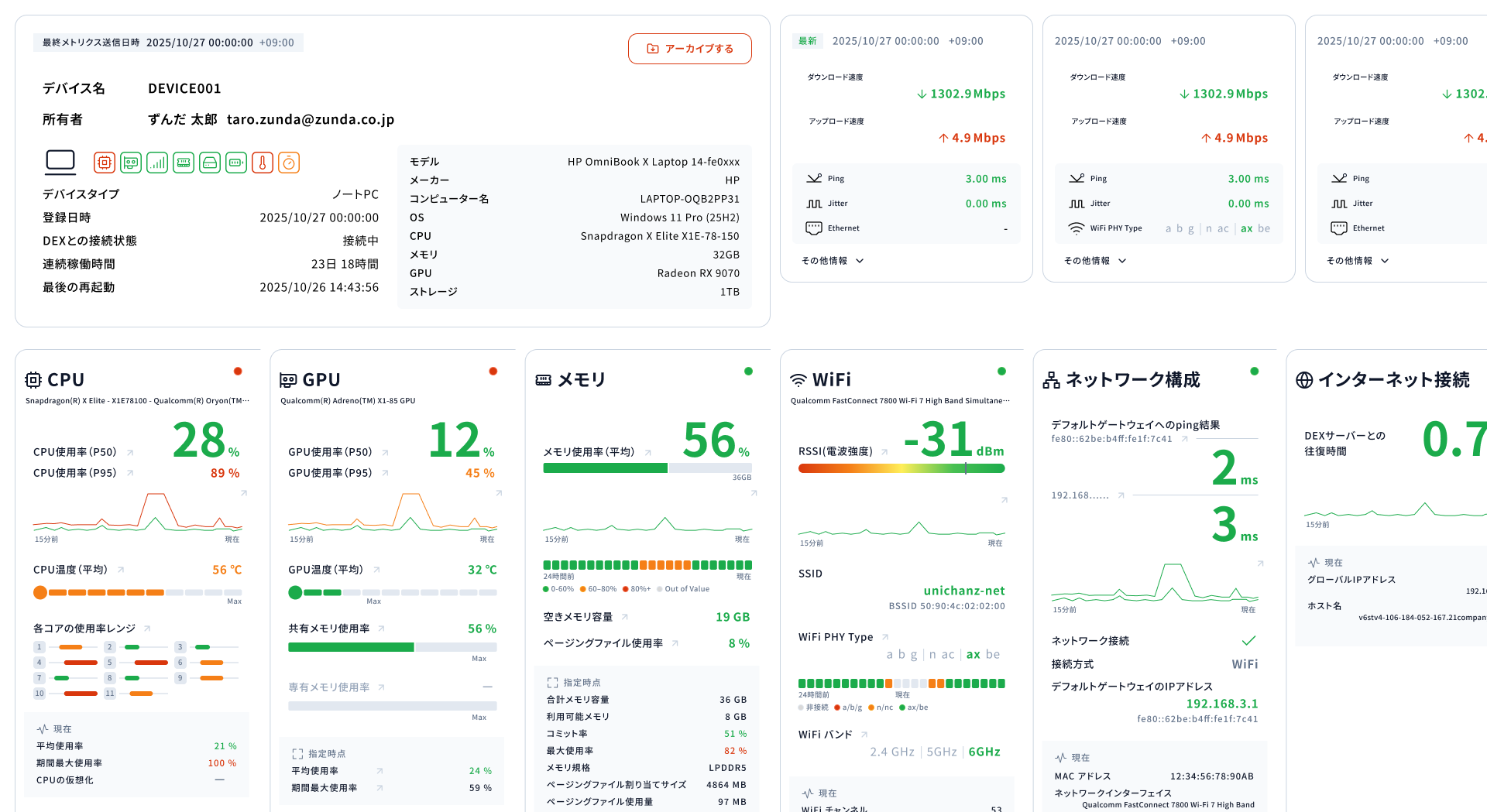Click the storage drive status icon
Screen dimensions: 1487x812
click(x=210, y=163)
